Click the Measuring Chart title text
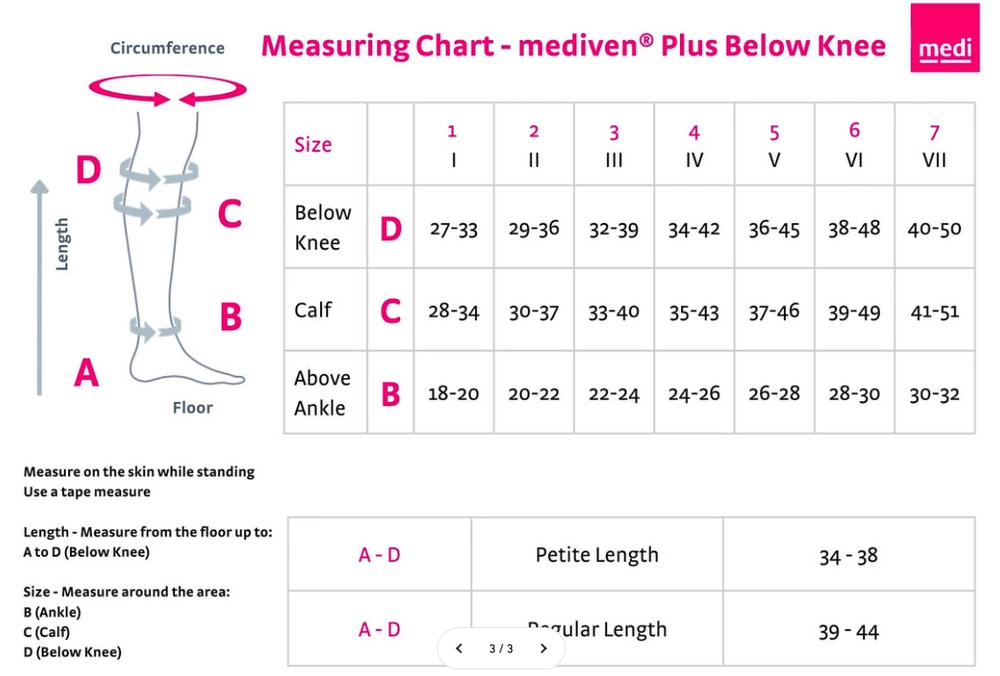 573,46
